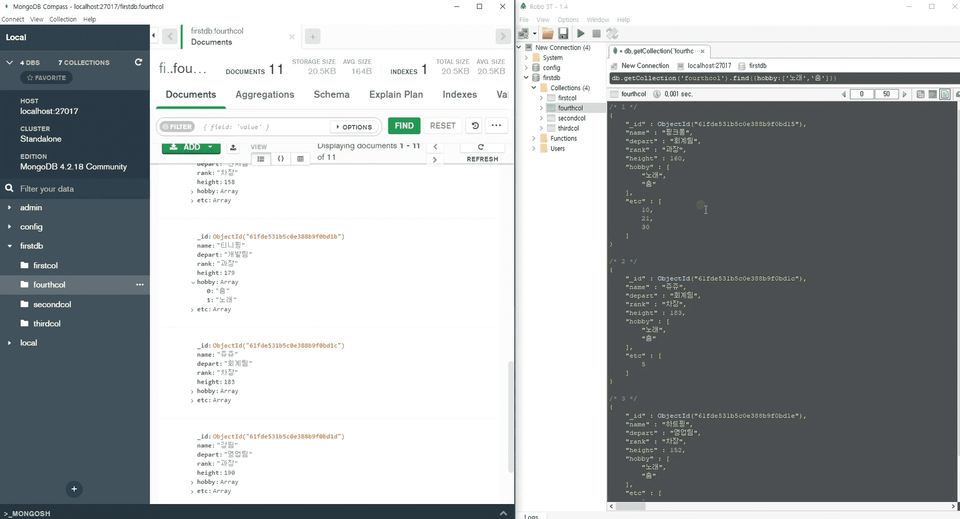This screenshot has height=519, width=960.
Task: Open Robo 3T File menu
Action: pos(524,20)
